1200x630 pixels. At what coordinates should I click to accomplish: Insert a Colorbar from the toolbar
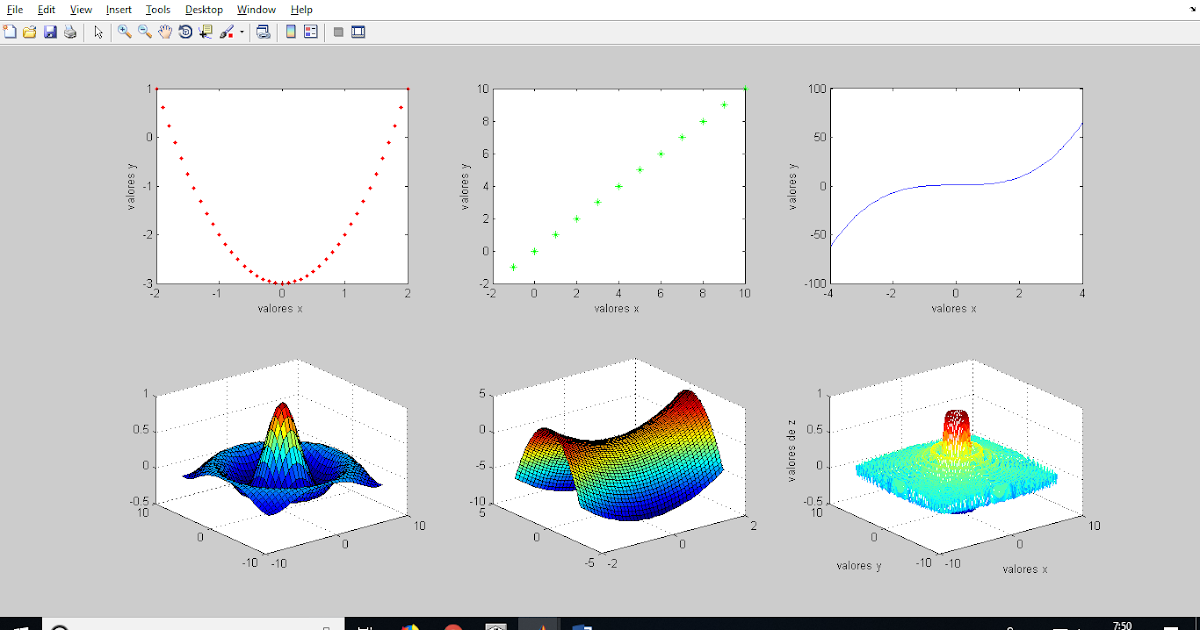[x=290, y=31]
